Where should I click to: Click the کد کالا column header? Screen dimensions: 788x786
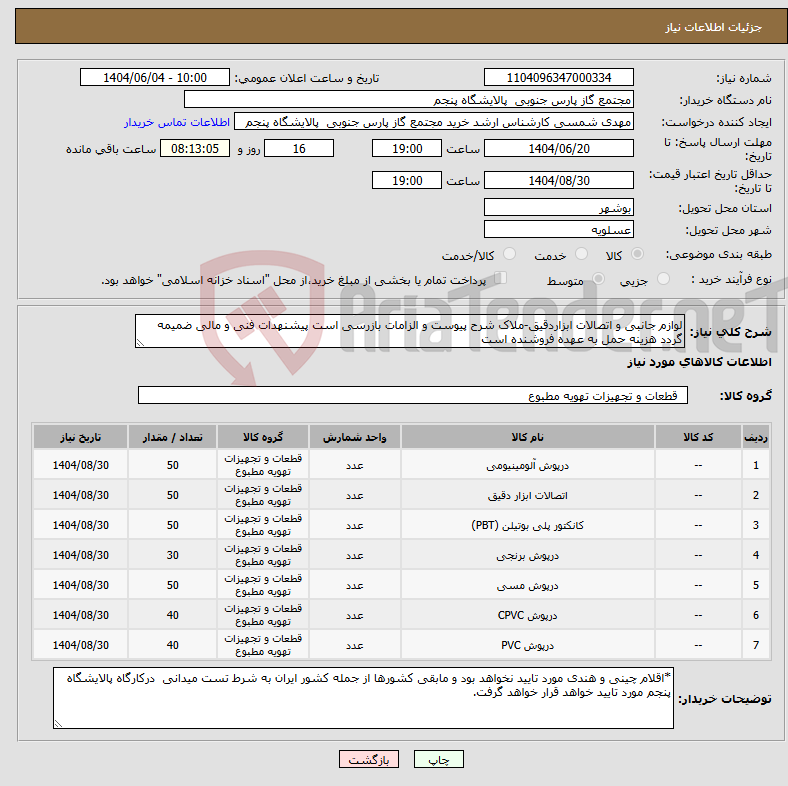(x=698, y=437)
